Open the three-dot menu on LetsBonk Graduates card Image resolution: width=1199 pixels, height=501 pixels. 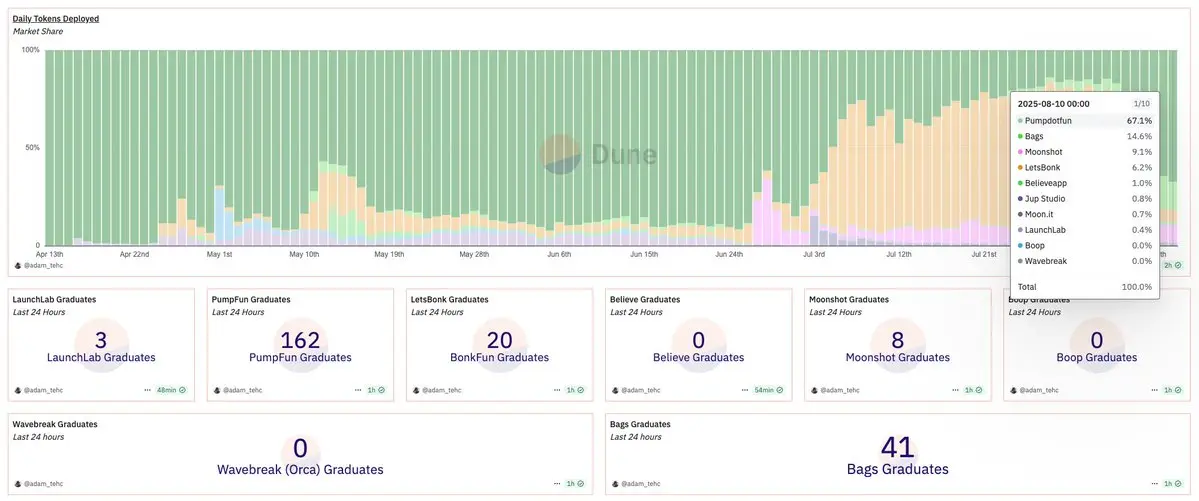pyautogui.click(x=556, y=390)
